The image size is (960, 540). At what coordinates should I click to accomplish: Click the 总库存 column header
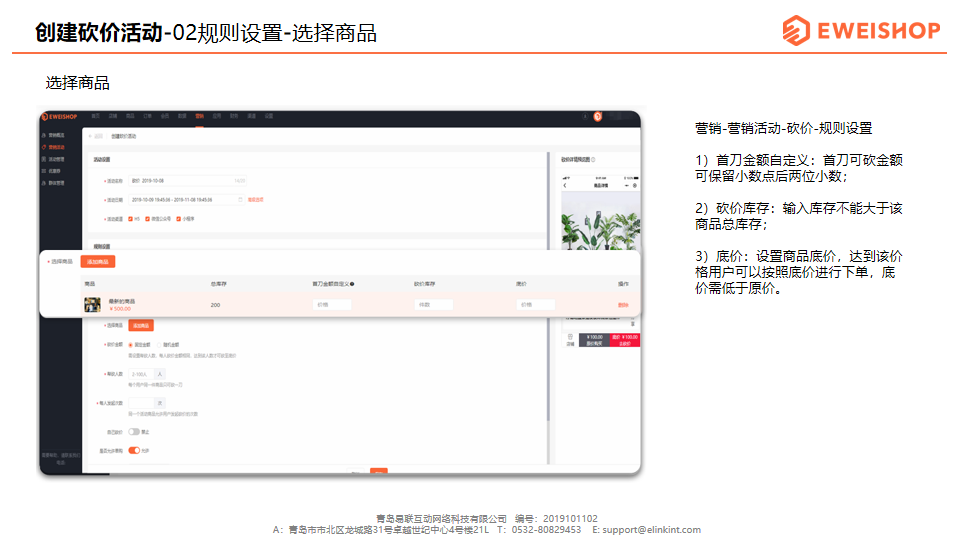click(x=219, y=284)
